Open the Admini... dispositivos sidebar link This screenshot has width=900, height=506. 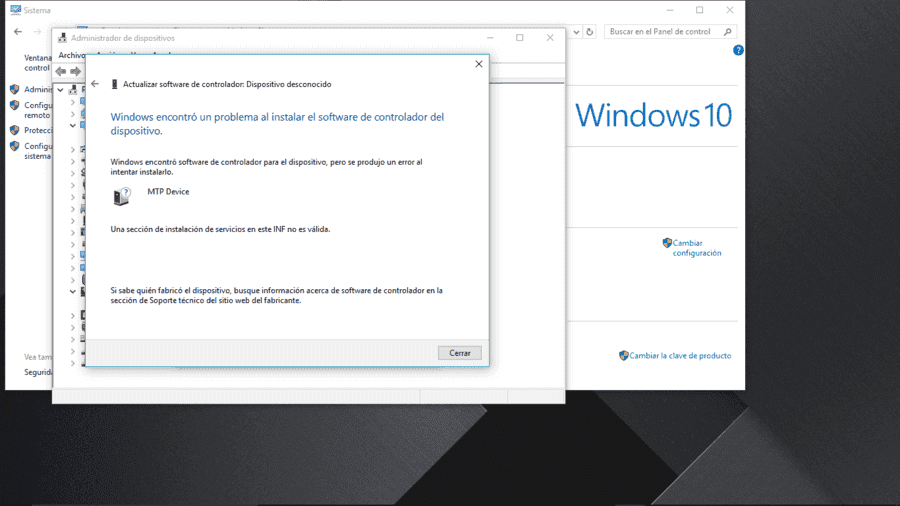click(37, 89)
